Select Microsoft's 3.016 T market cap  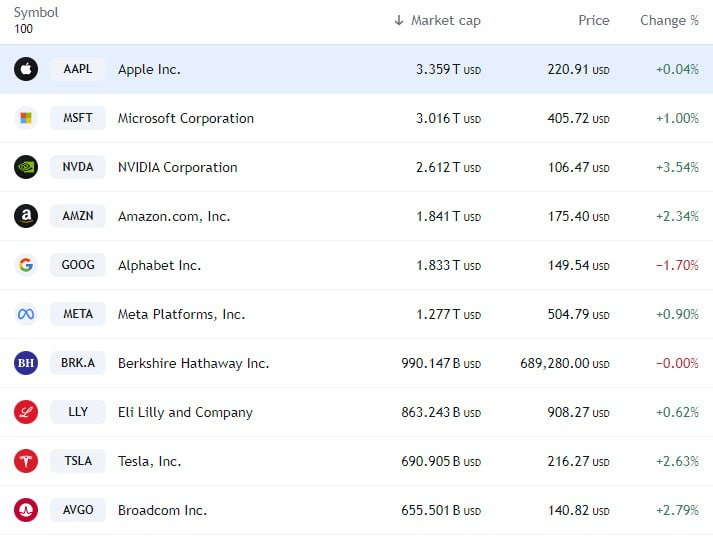448,119
